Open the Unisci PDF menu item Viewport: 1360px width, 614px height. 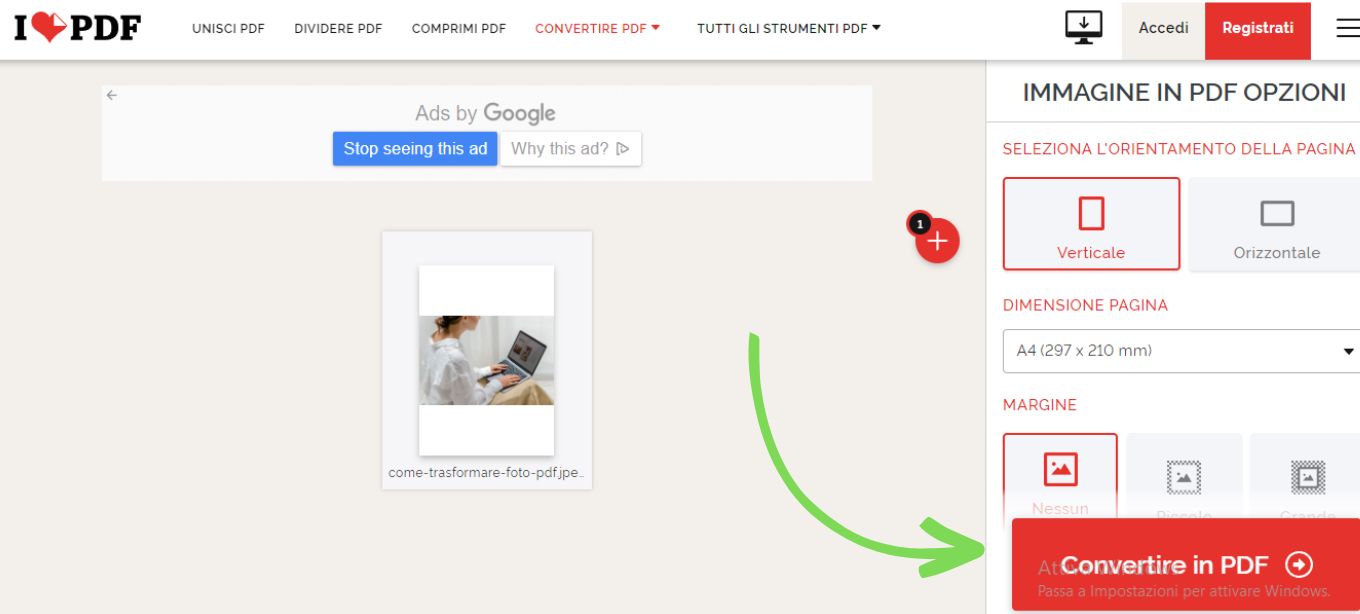(x=228, y=28)
